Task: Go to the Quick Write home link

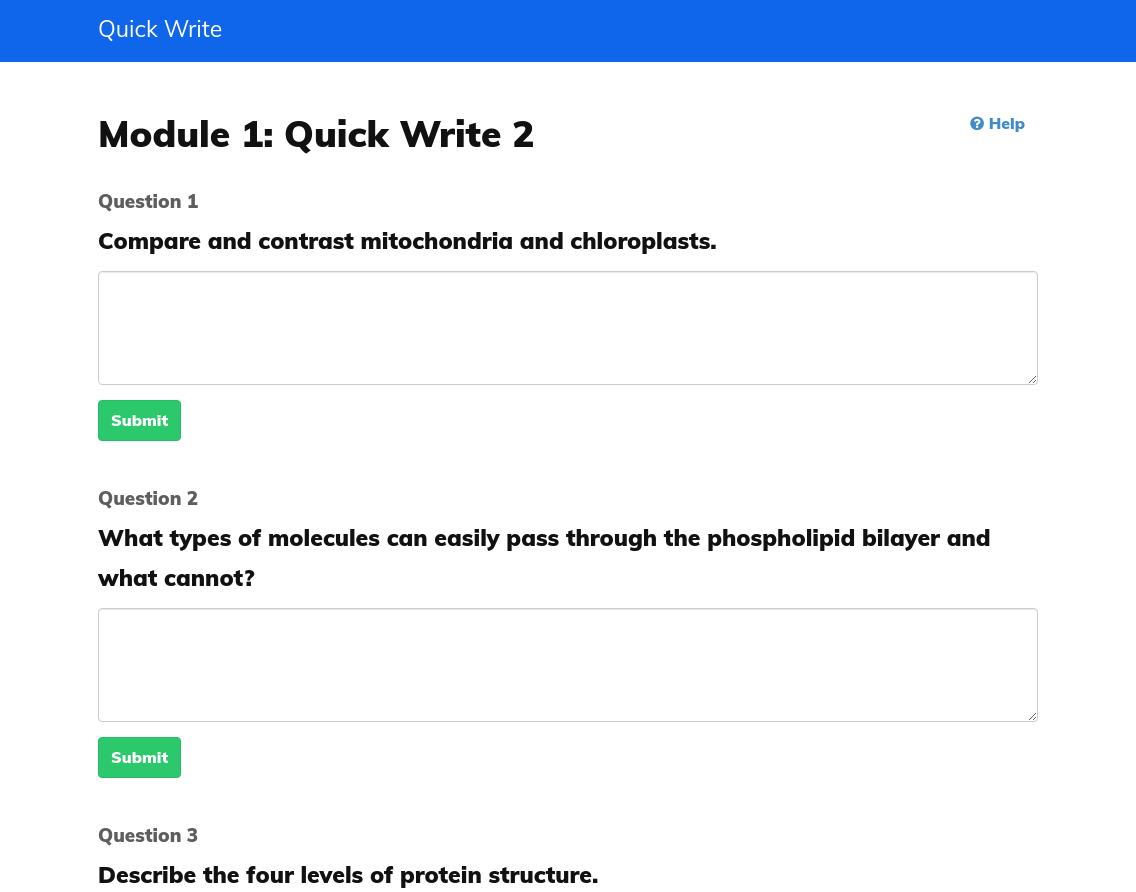Action: [160, 30]
